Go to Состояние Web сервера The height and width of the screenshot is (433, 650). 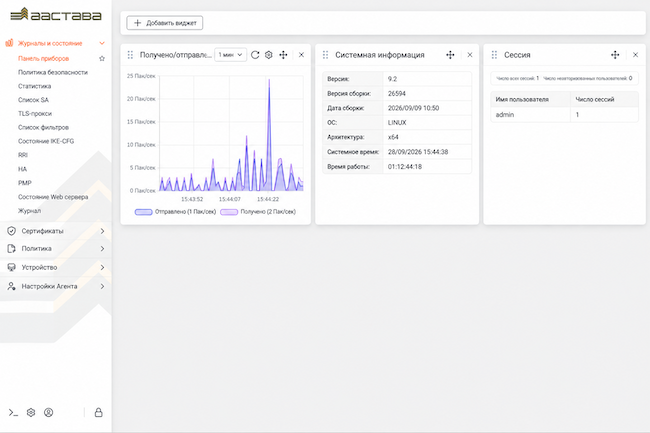[x=53, y=197]
